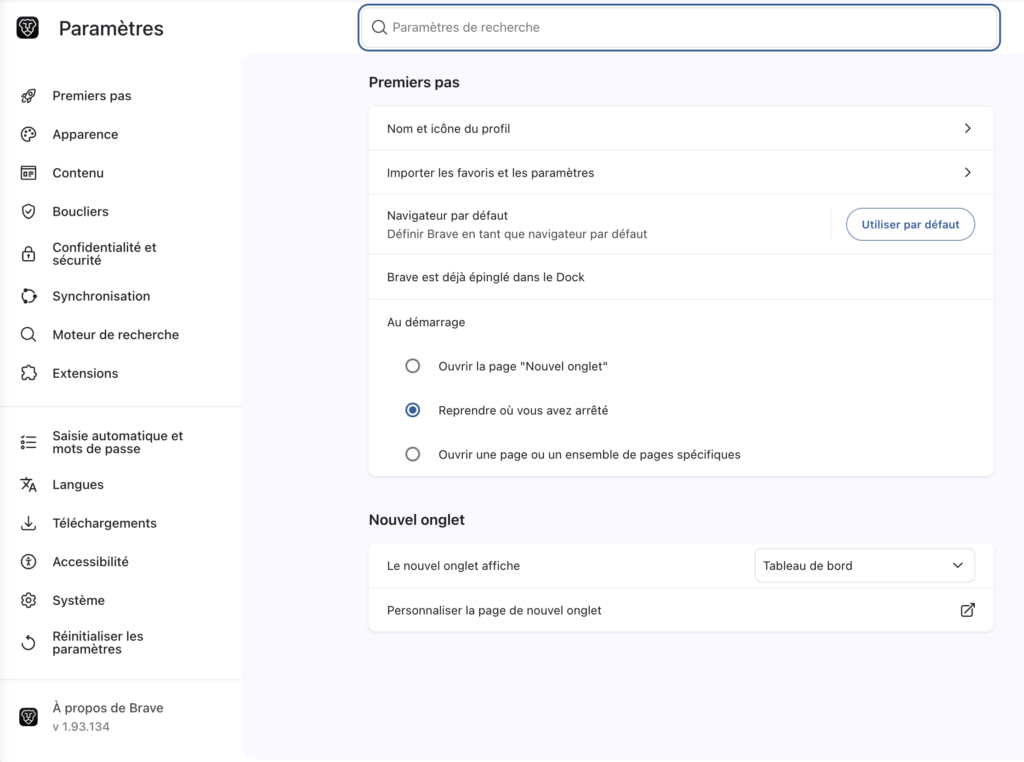Screen dimensions: 1024x762
Task: Click the padlock icon for Confidentialité et sécurité
Action: (29, 254)
